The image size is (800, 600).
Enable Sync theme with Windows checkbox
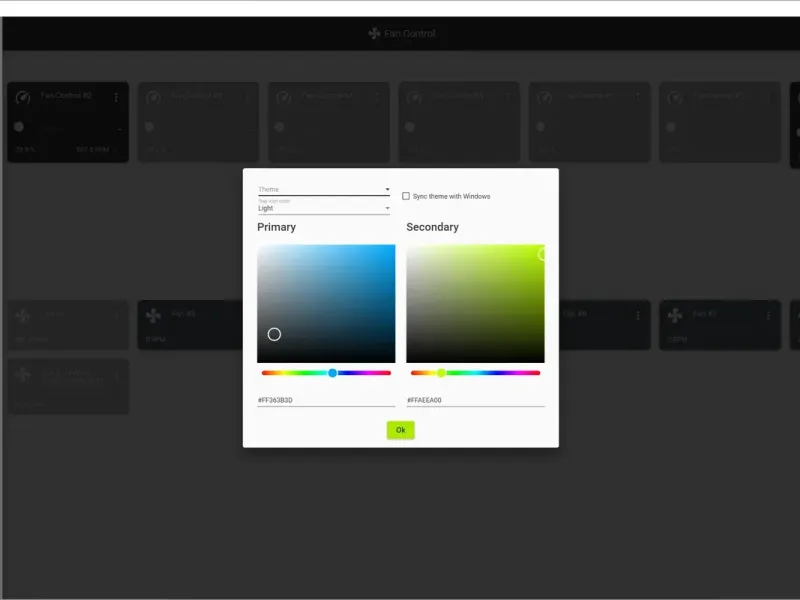(x=406, y=196)
